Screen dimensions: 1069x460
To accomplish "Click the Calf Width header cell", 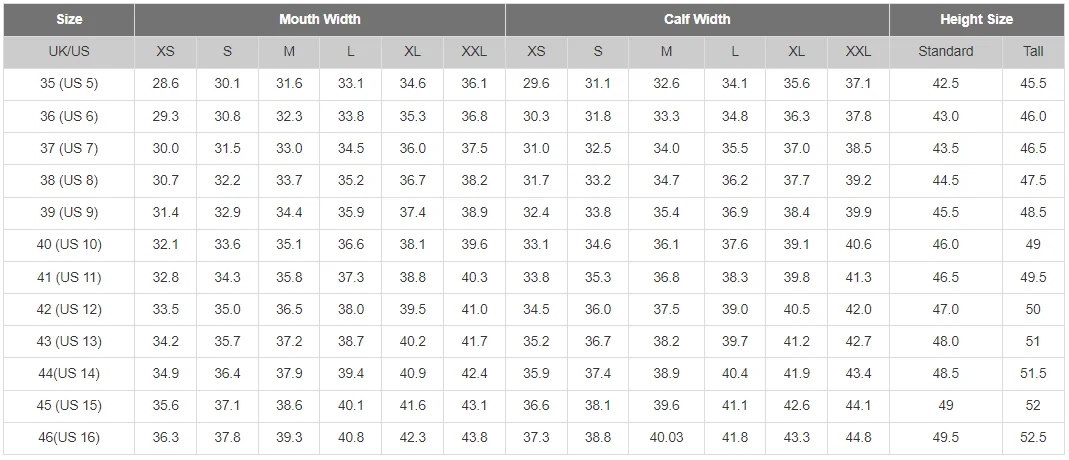I will click(x=697, y=20).
